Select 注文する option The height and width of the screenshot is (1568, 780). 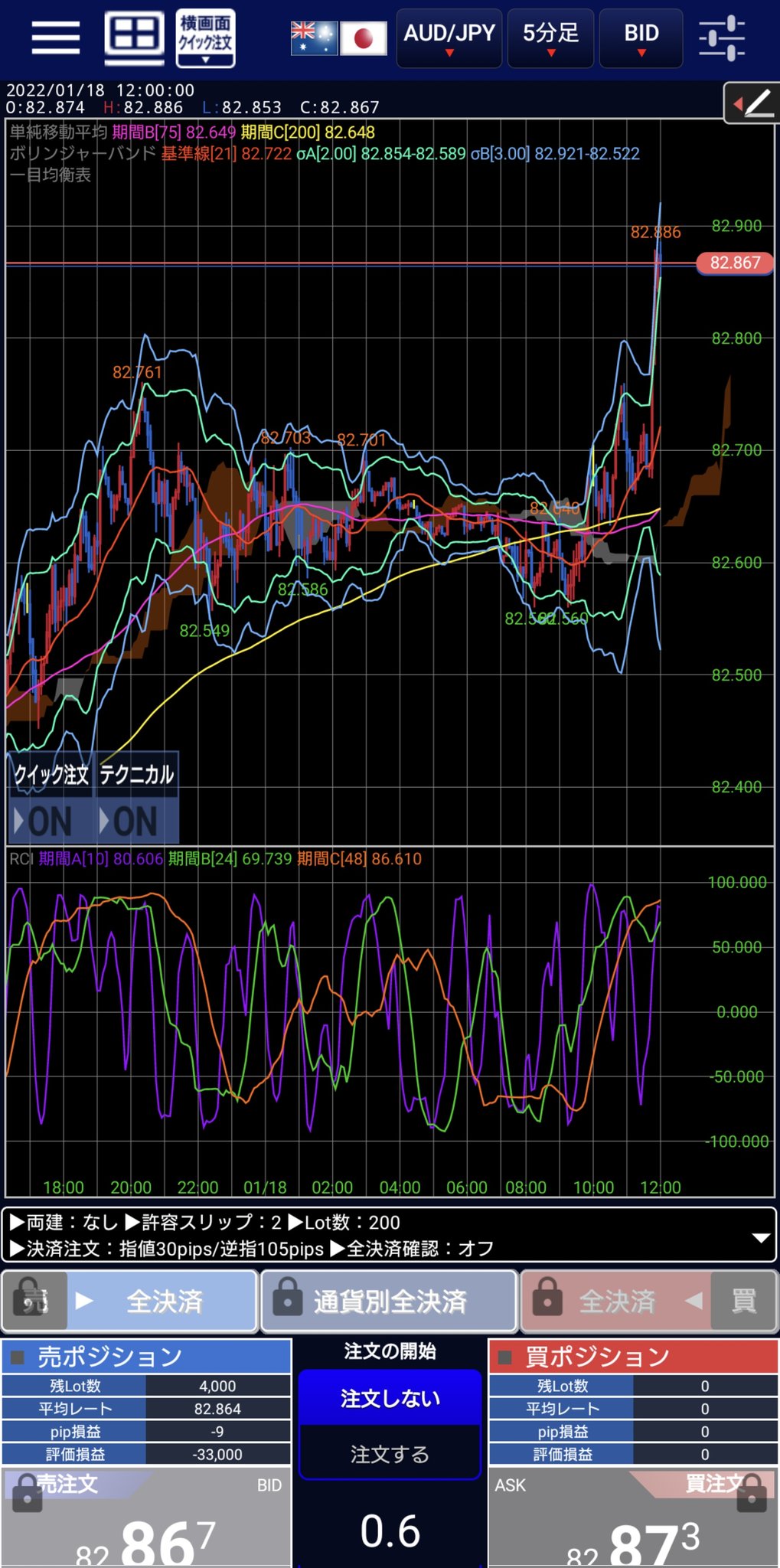[390, 1453]
